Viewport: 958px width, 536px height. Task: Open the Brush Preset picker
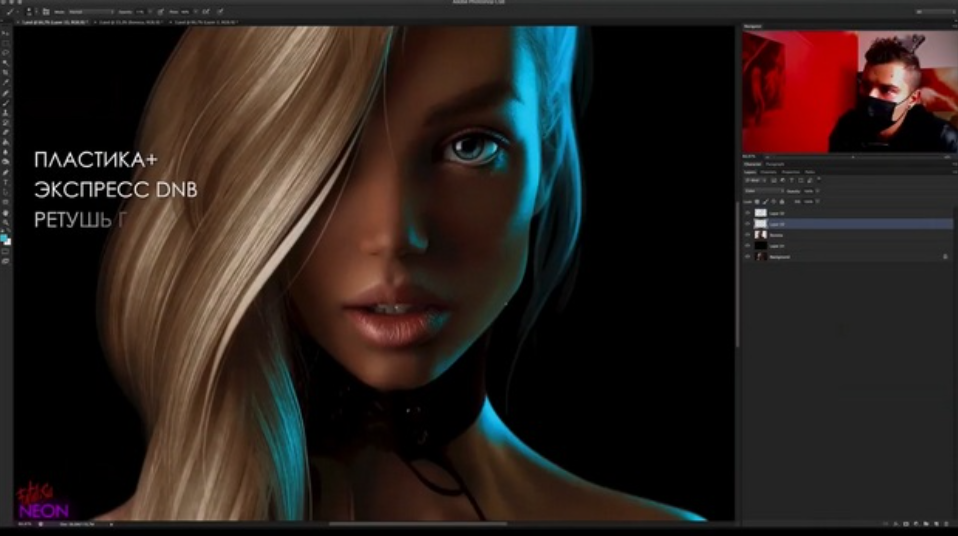point(29,12)
